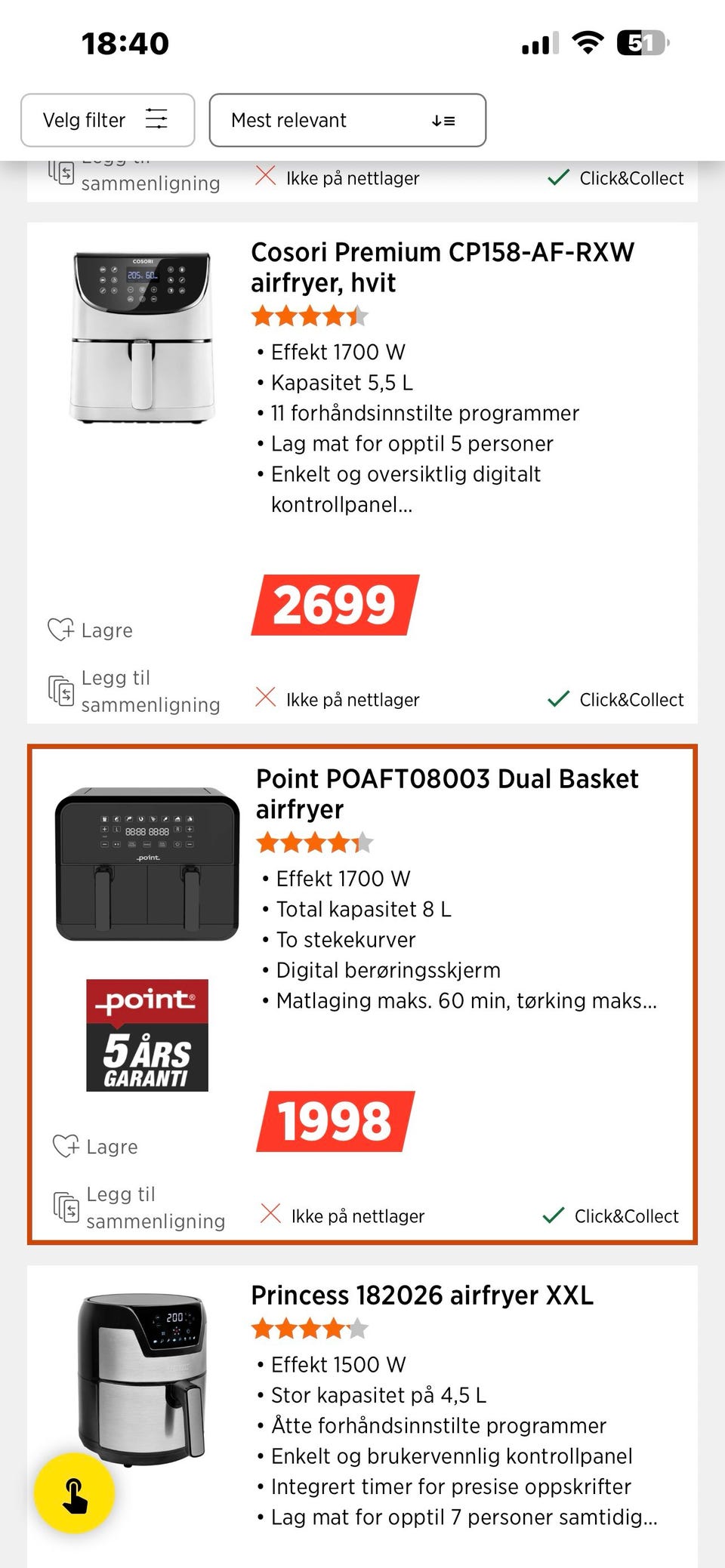Screen dimensions: 725x1568
Task: Click the sort arrow icon
Action: 443,121
